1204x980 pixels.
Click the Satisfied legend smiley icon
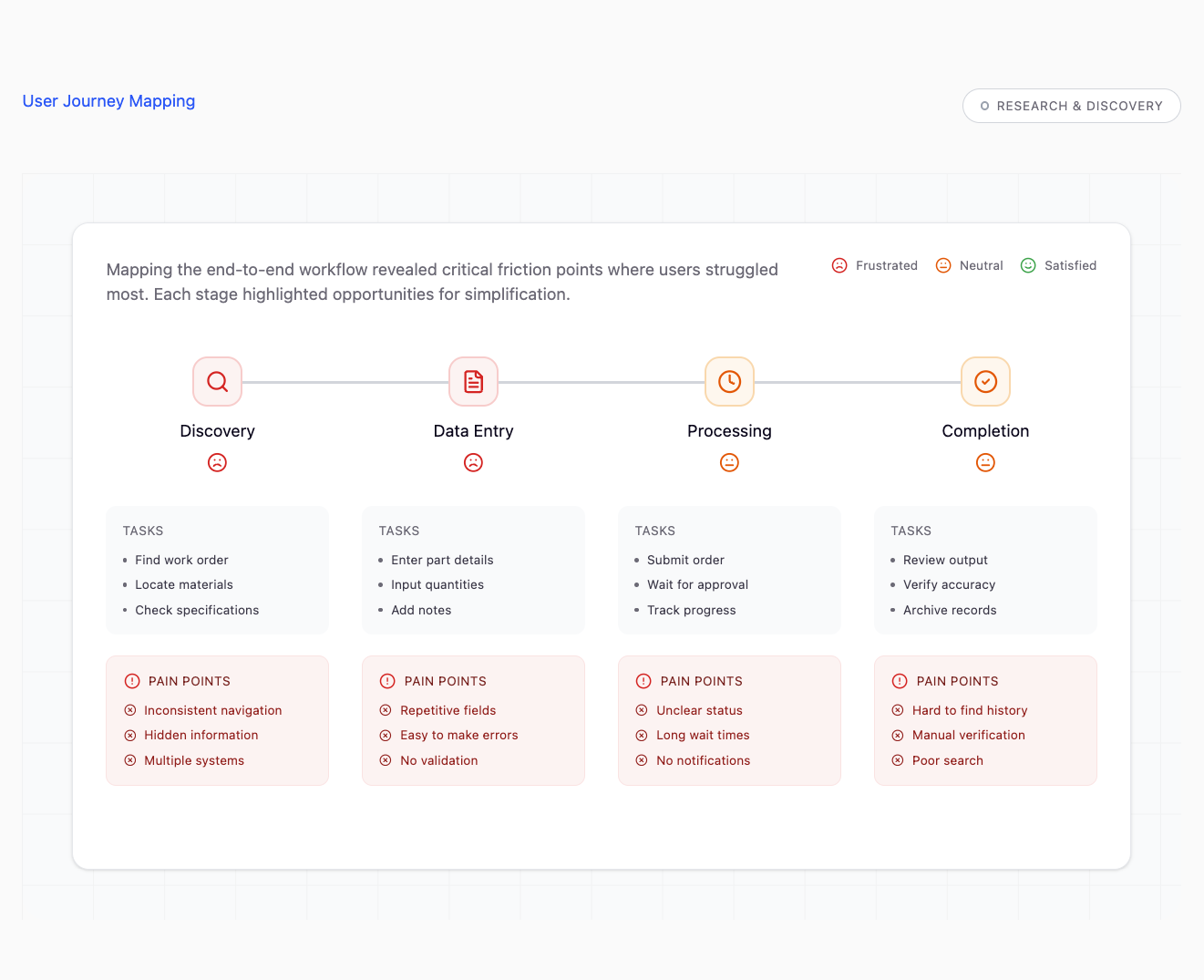coord(1028,265)
